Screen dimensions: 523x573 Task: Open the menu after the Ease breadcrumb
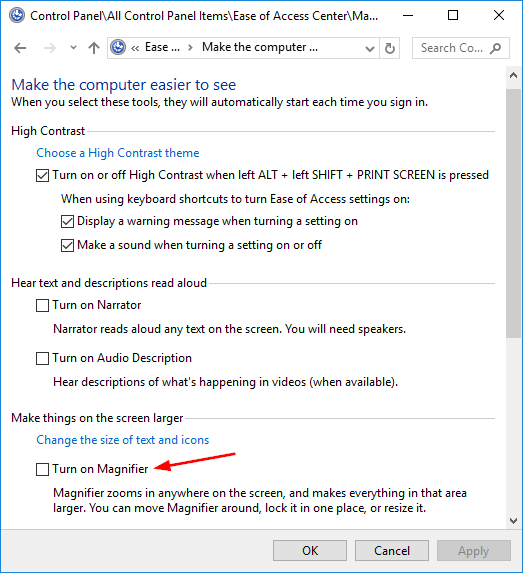[x=190, y=48]
